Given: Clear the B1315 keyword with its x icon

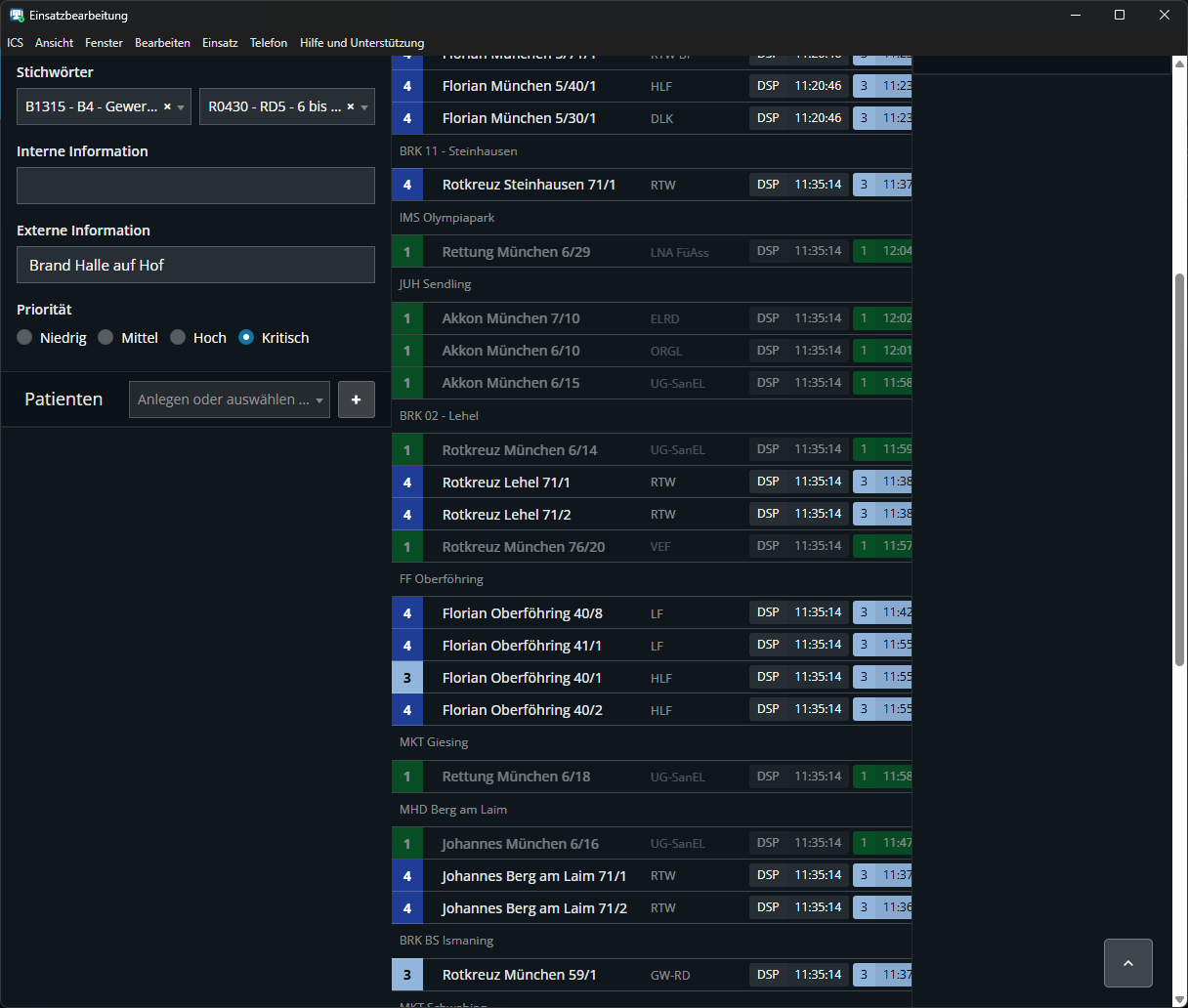Looking at the screenshot, I should [167, 106].
